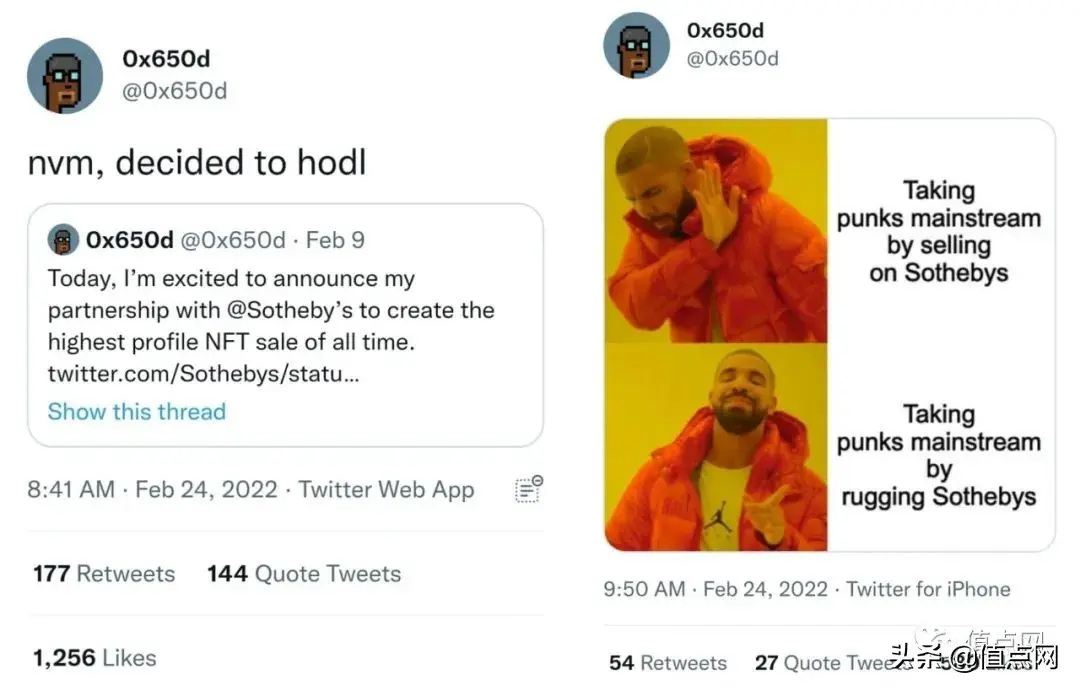Click the Twitter Web App source label

click(x=386, y=490)
